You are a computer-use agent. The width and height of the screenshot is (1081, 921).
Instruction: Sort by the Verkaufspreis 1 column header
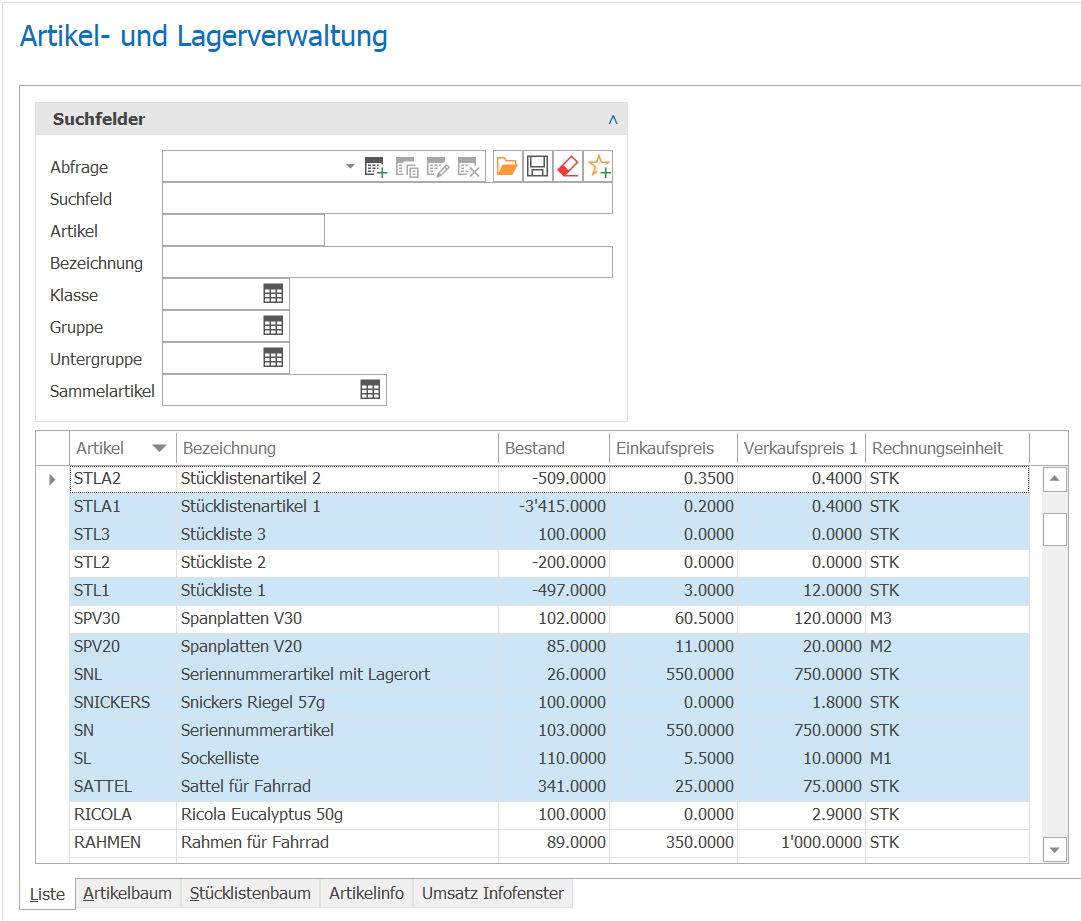click(x=801, y=448)
